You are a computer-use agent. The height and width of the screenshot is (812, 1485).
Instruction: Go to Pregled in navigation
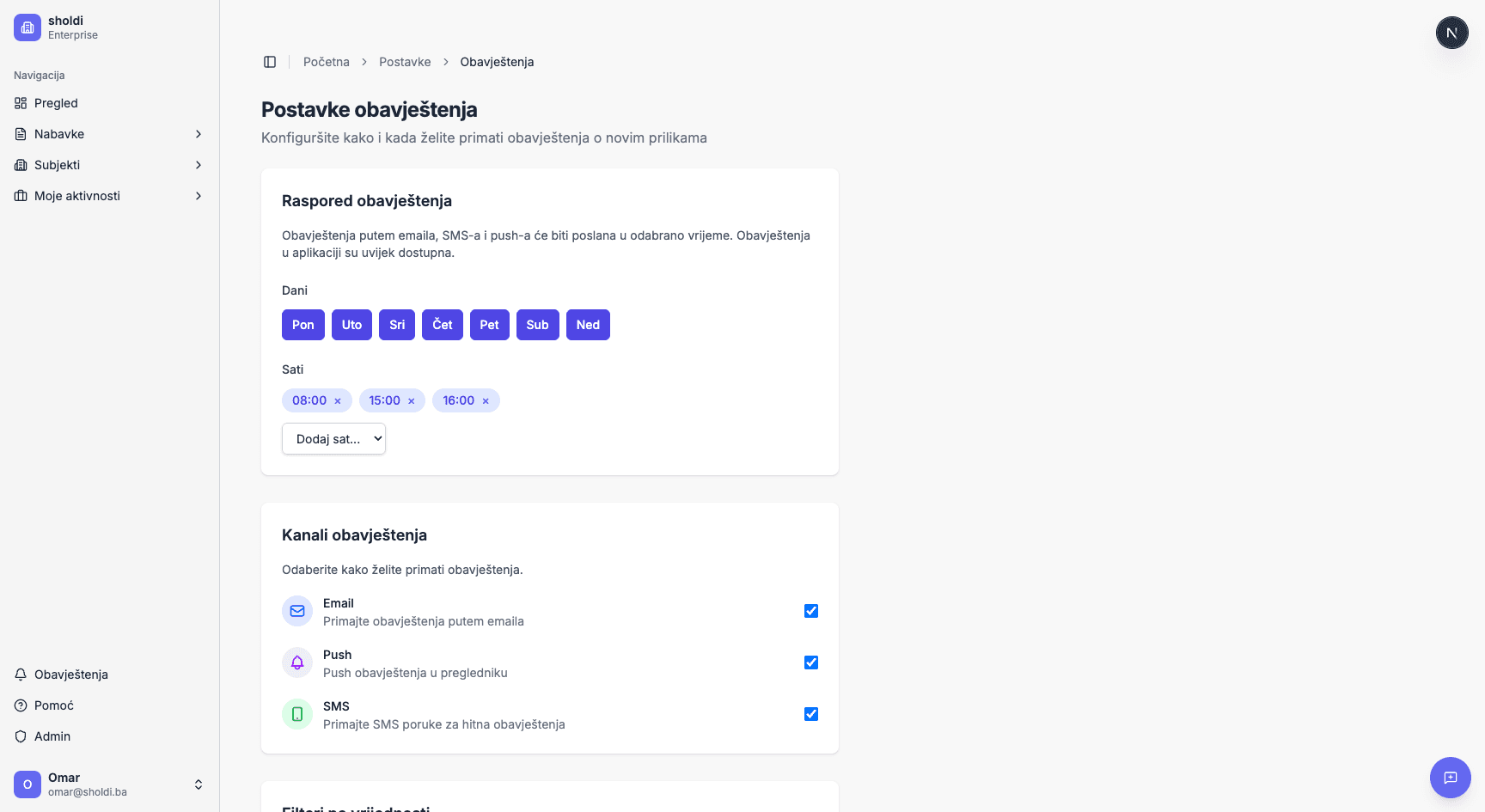pyautogui.click(x=56, y=103)
